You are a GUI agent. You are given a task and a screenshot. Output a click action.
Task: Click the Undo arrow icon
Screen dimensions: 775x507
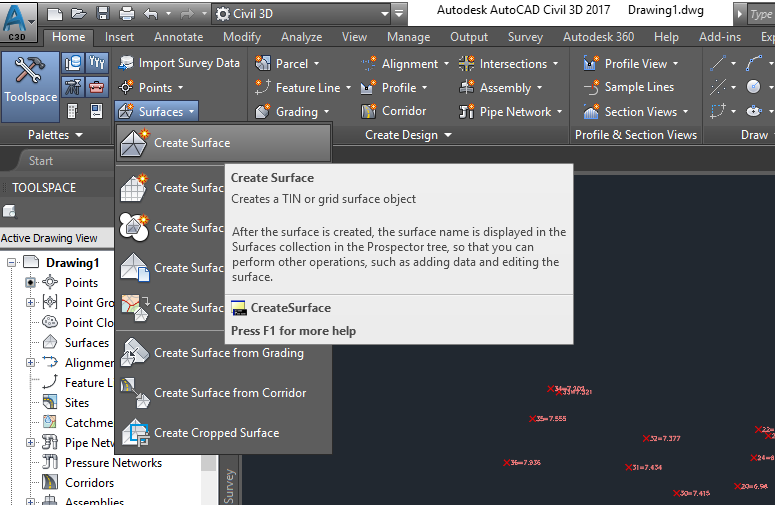[x=151, y=14]
